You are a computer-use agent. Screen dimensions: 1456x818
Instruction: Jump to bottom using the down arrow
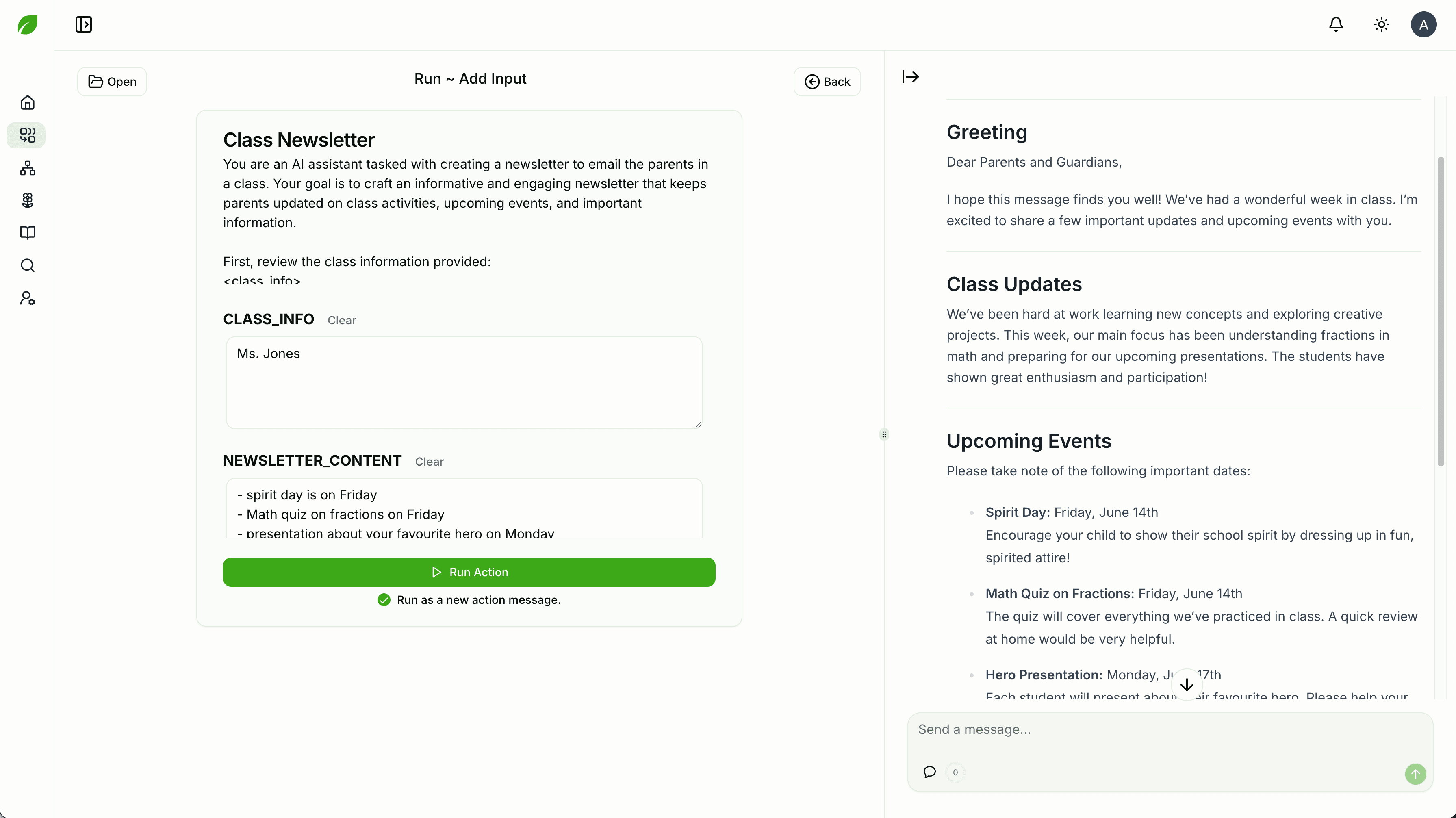coord(1187,685)
